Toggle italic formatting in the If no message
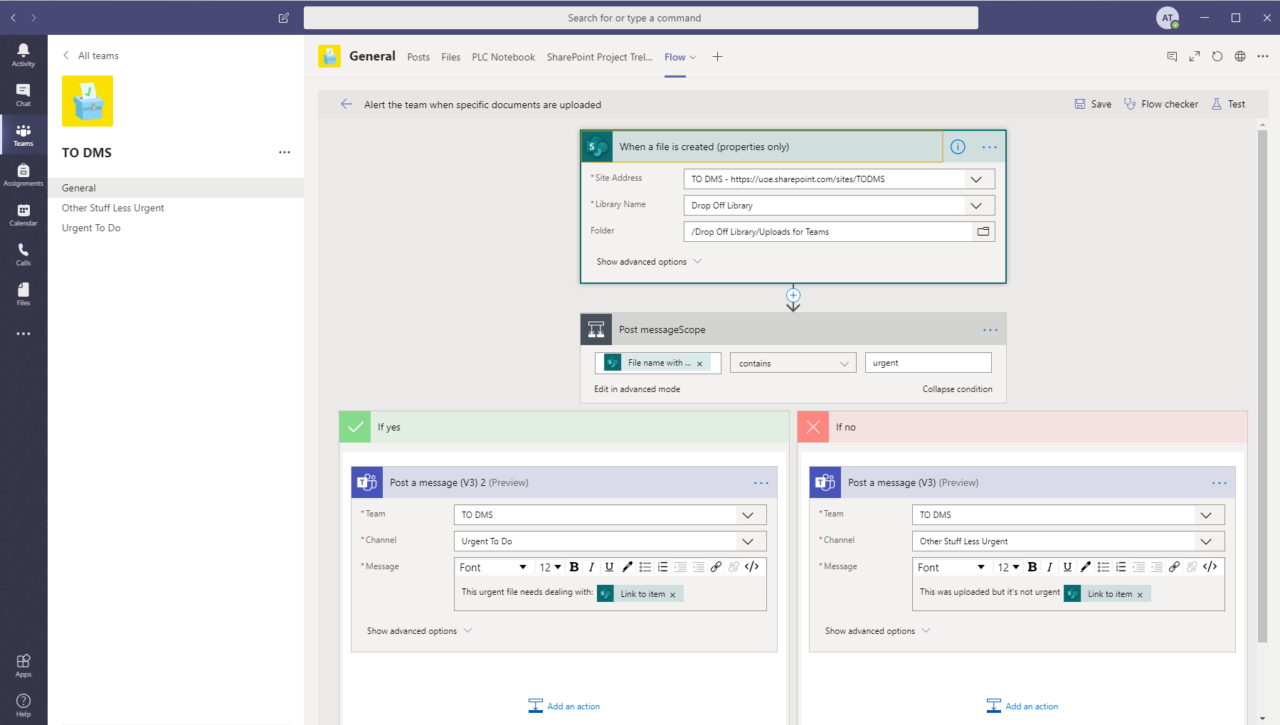 point(1049,566)
